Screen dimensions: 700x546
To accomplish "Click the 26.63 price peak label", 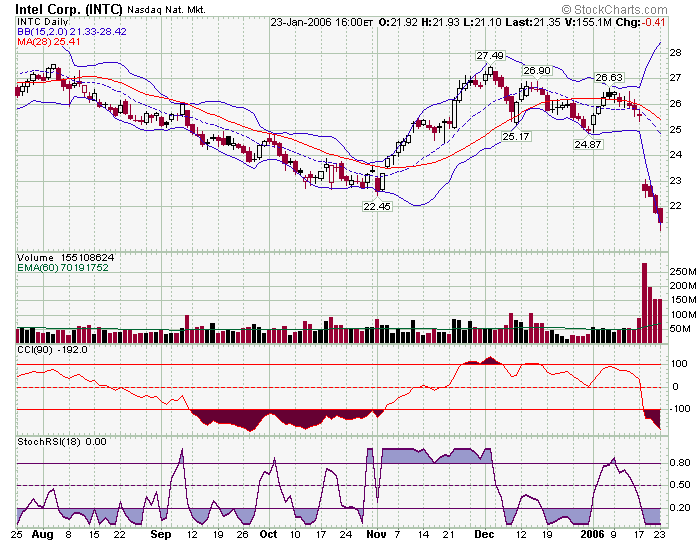I will coord(609,78).
